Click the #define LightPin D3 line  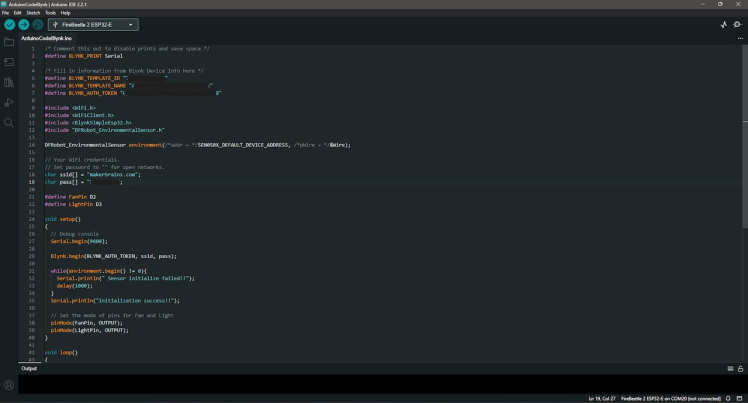pos(73,204)
